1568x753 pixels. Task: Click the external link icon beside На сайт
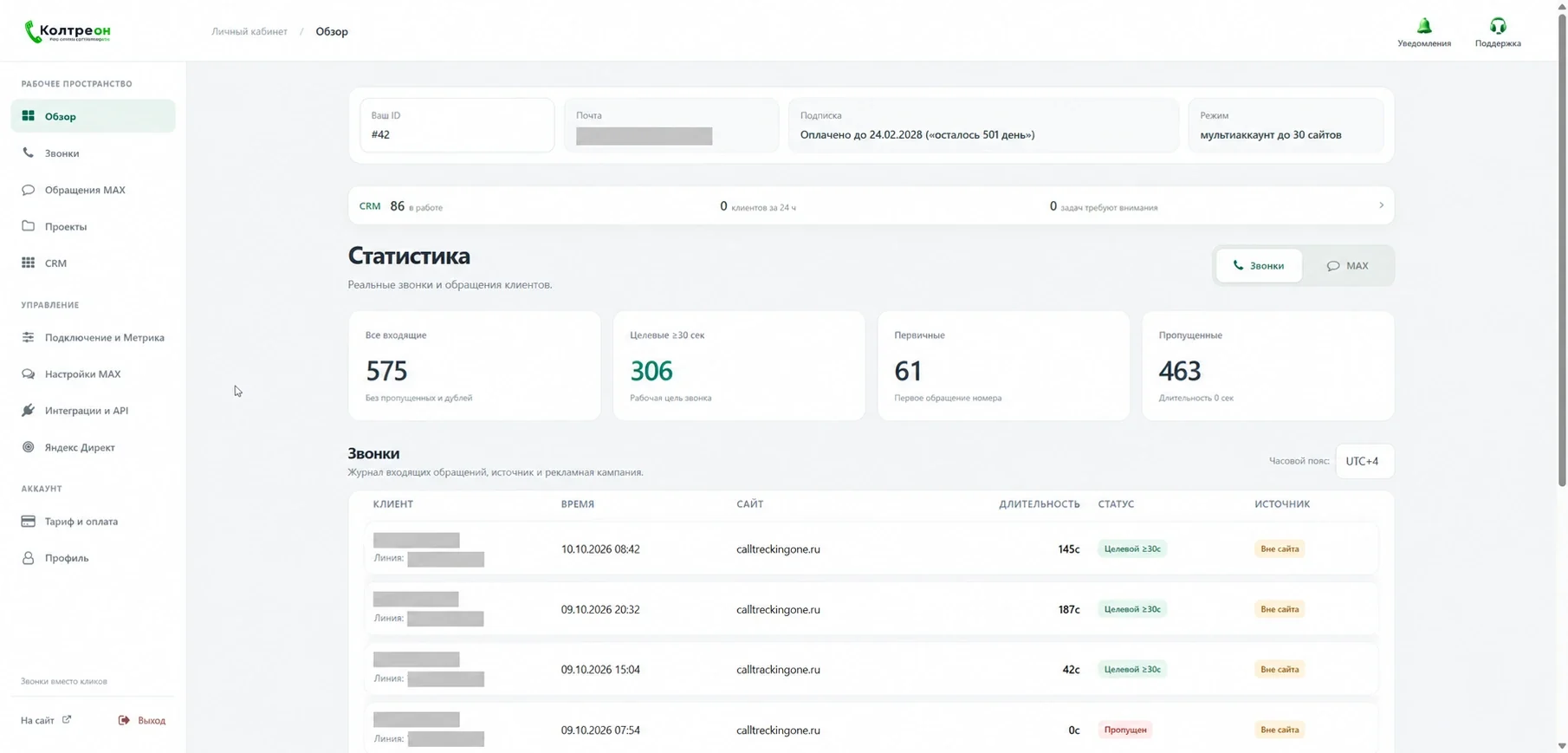pos(67,719)
